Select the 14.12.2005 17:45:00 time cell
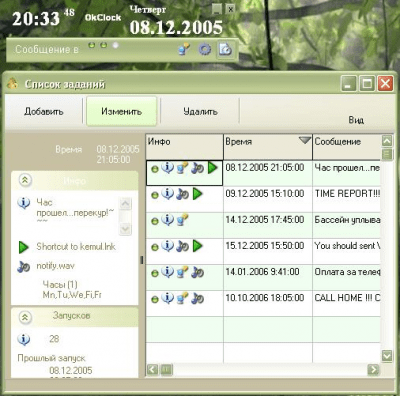 pyautogui.click(x=268, y=225)
